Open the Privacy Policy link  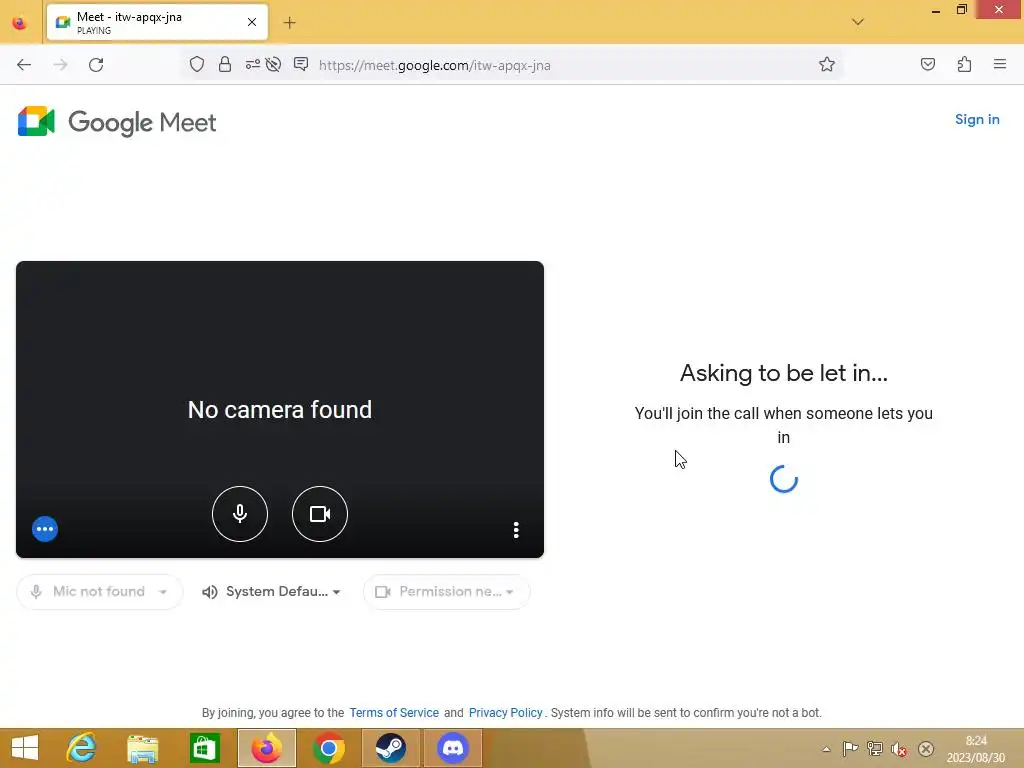[505, 712]
